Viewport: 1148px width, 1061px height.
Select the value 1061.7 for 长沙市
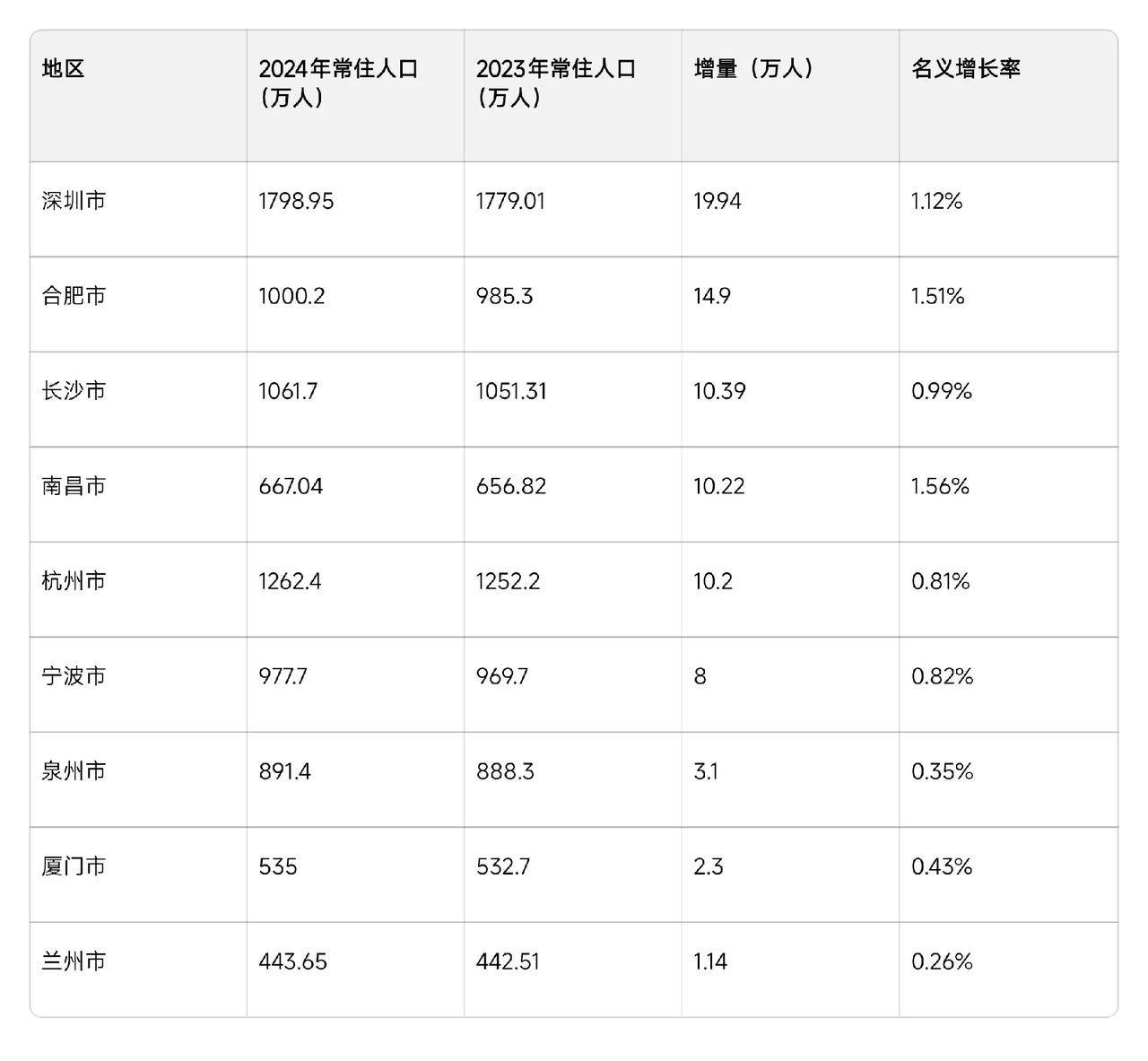tap(288, 391)
